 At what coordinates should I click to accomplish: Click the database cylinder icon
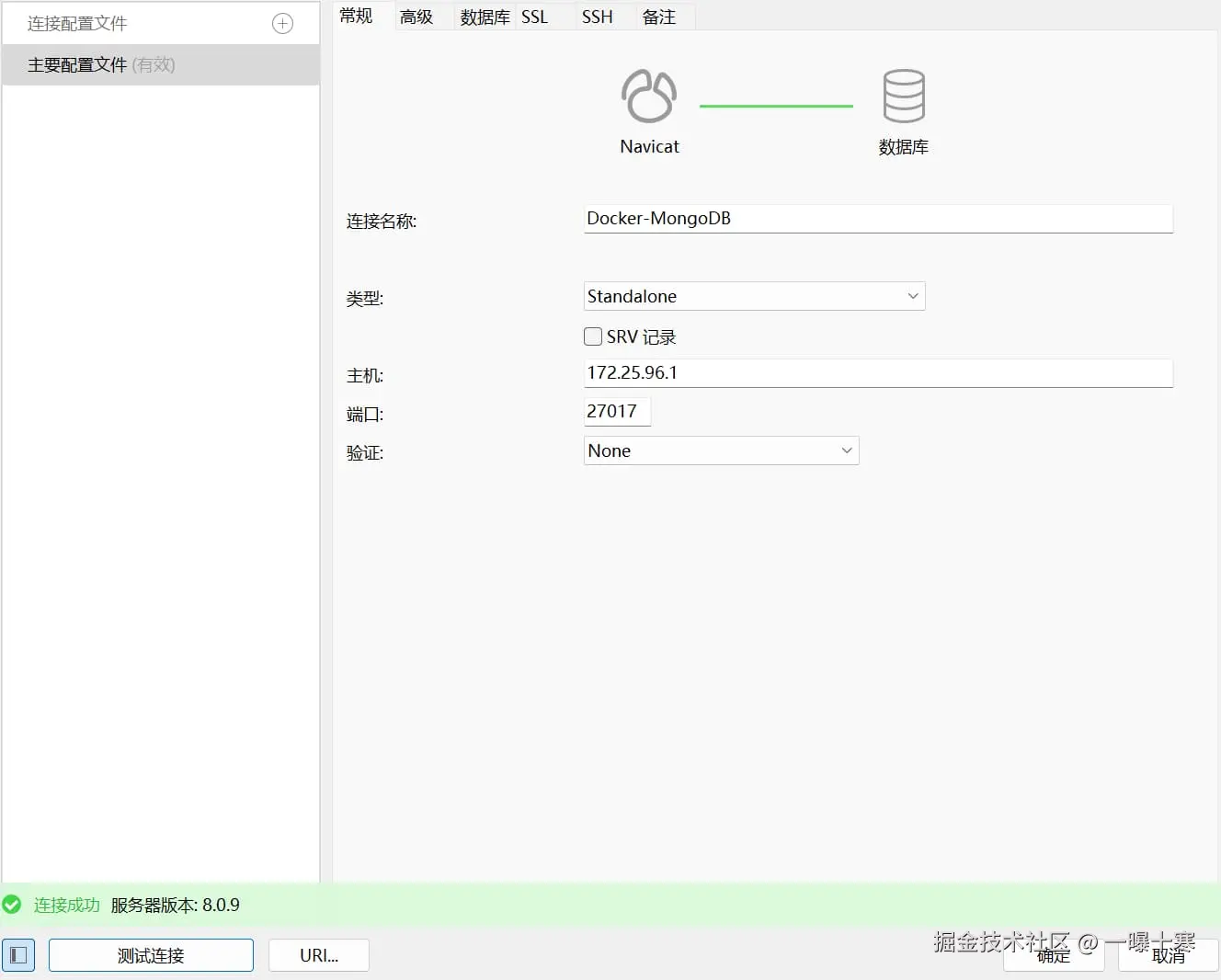(x=904, y=96)
